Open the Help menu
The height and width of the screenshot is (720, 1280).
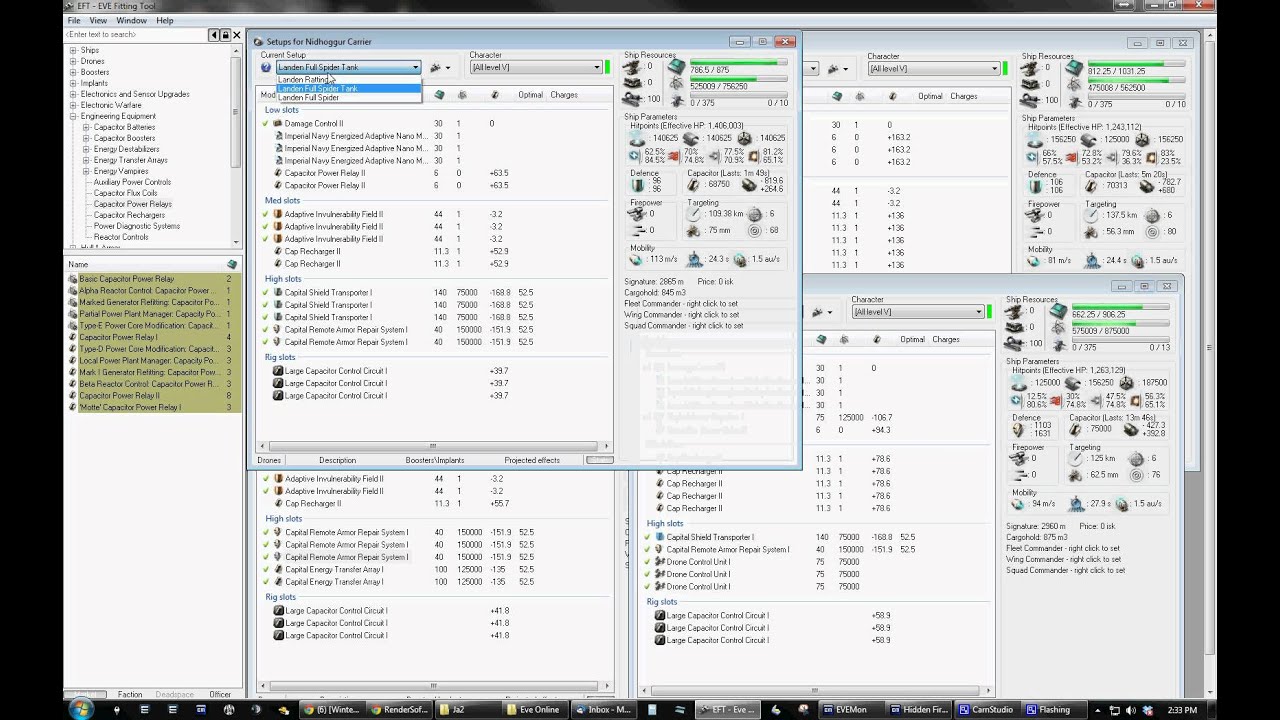tap(165, 20)
